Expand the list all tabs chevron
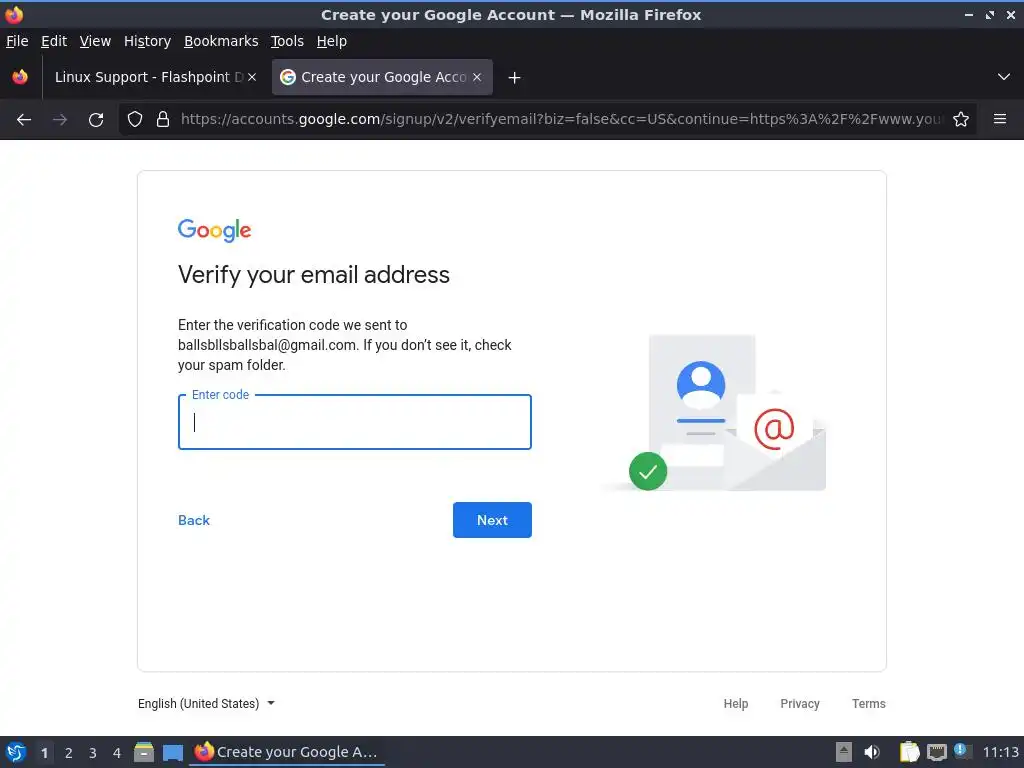The width and height of the screenshot is (1024, 768). coord(1004,77)
